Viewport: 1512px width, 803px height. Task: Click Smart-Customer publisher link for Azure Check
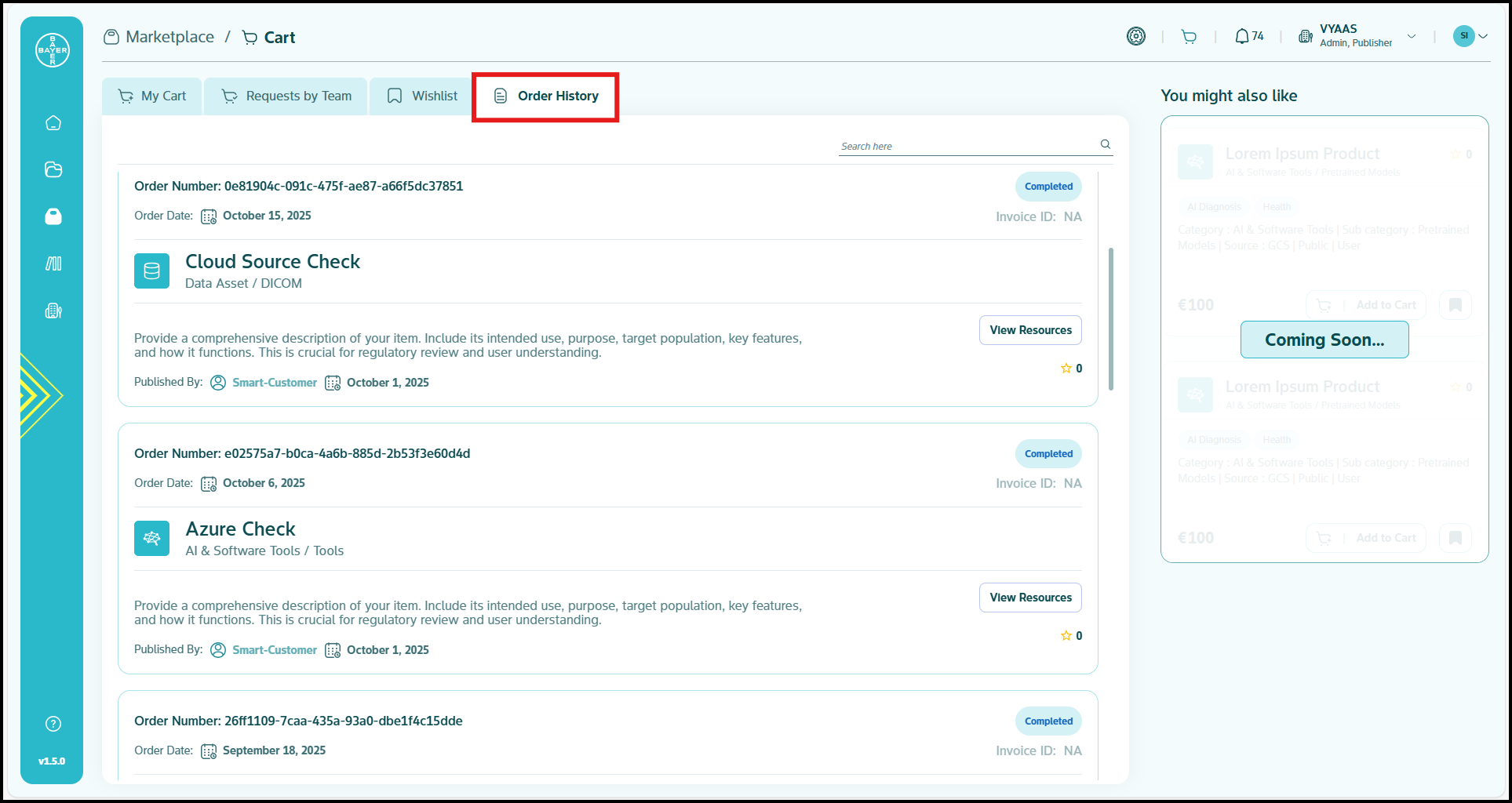coord(275,650)
